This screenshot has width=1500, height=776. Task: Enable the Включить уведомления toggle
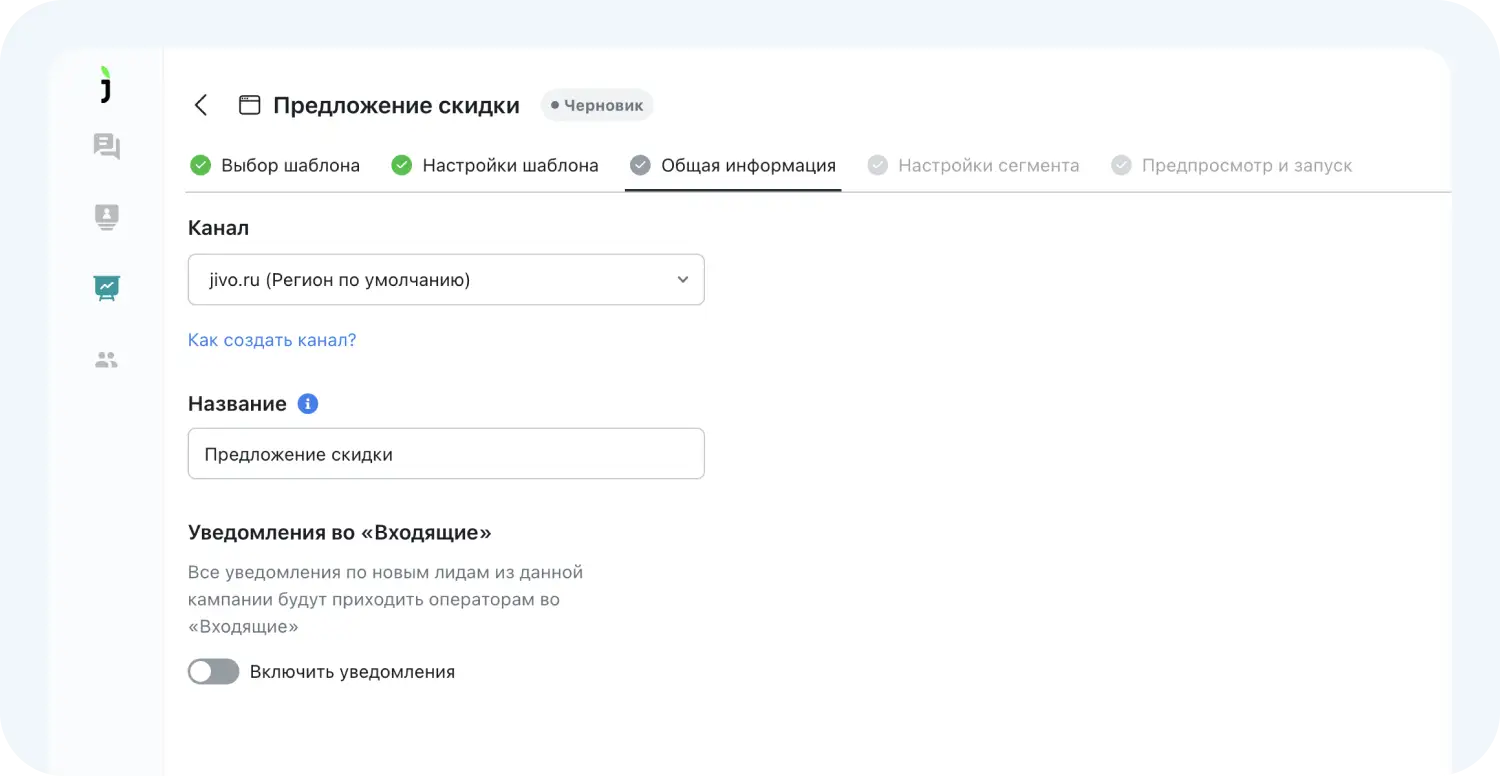tap(214, 672)
